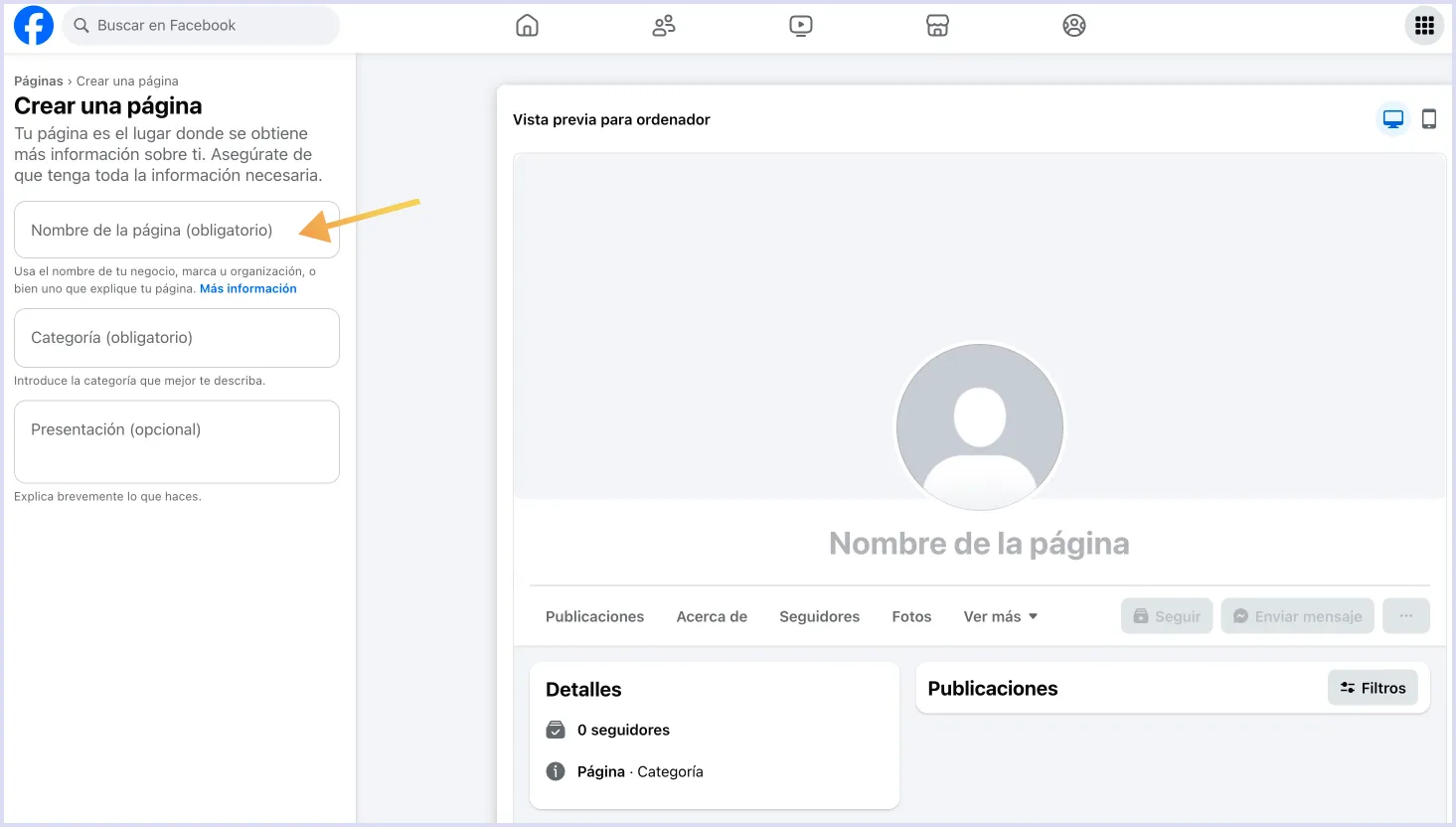Click the profile picture placeholder circle
Viewport: 1456px width, 827px height.
click(979, 426)
